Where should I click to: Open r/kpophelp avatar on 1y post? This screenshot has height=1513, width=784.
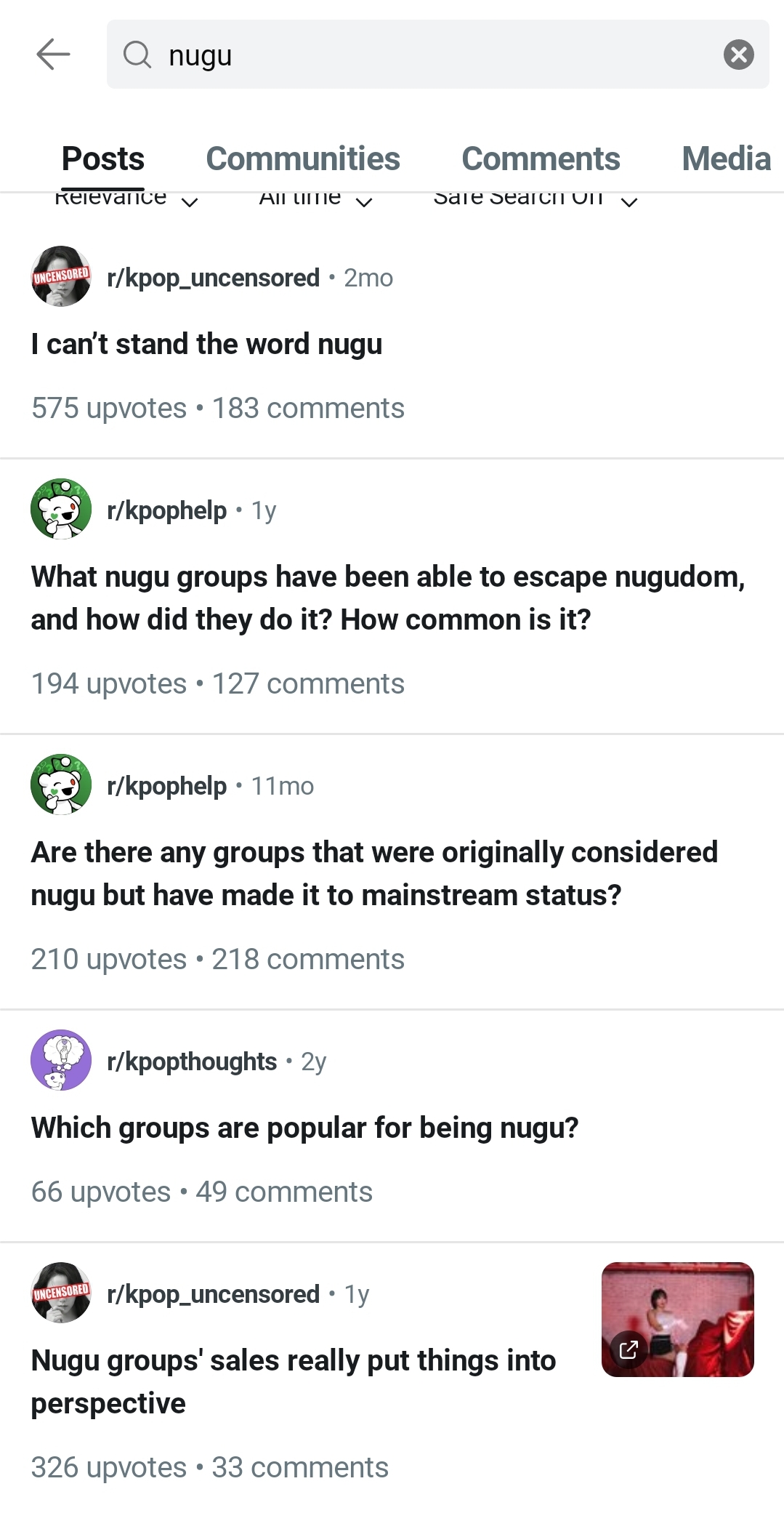(x=61, y=509)
